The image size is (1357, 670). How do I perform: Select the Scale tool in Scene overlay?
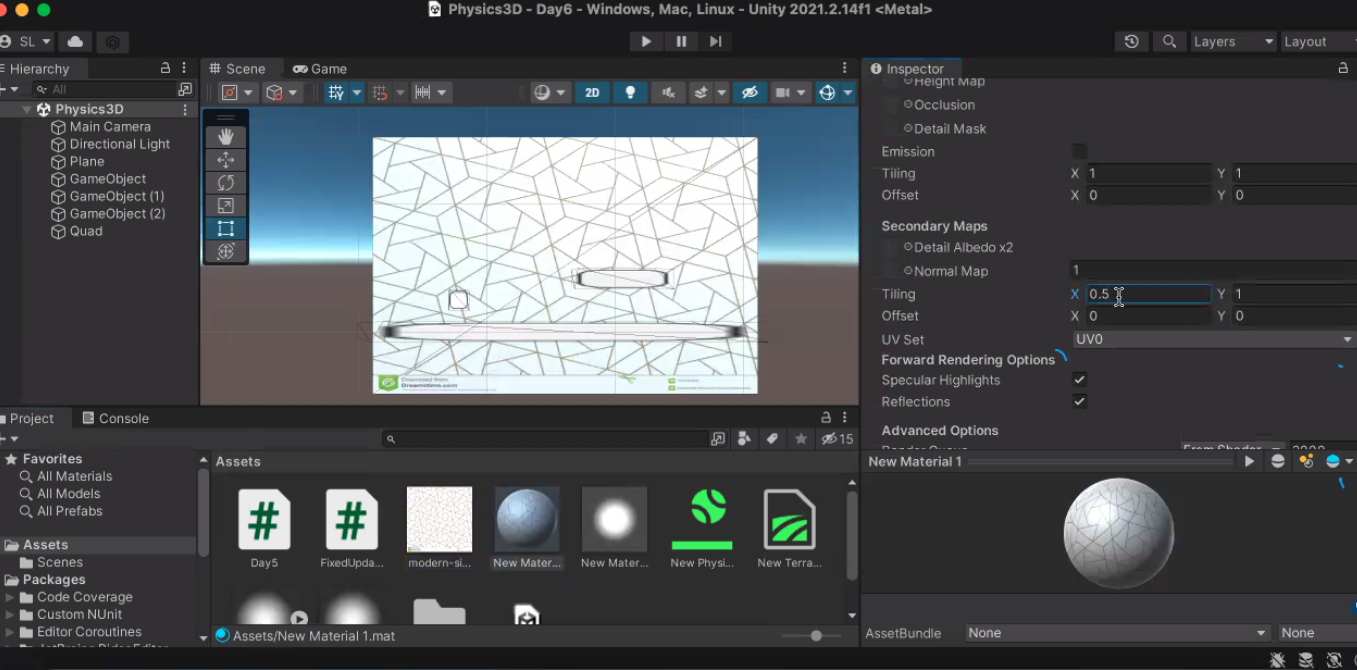pyautogui.click(x=225, y=206)
